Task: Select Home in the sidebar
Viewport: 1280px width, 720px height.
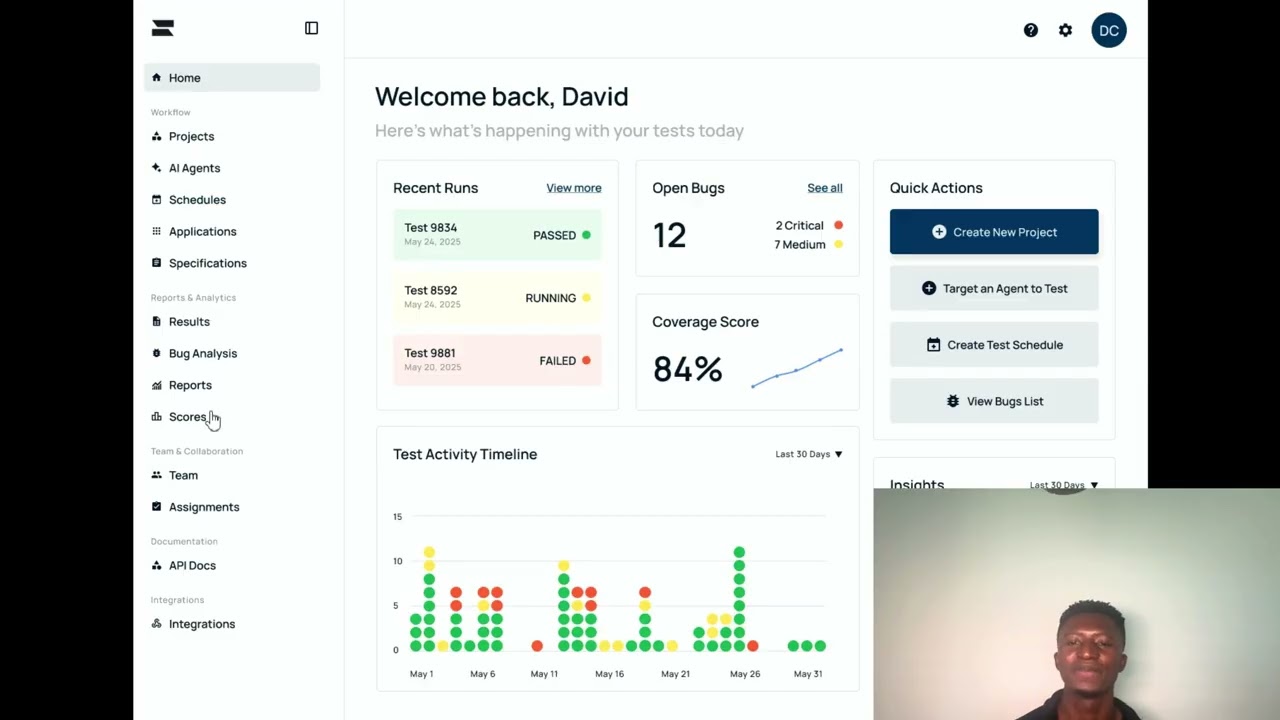Action: [232, 78]
